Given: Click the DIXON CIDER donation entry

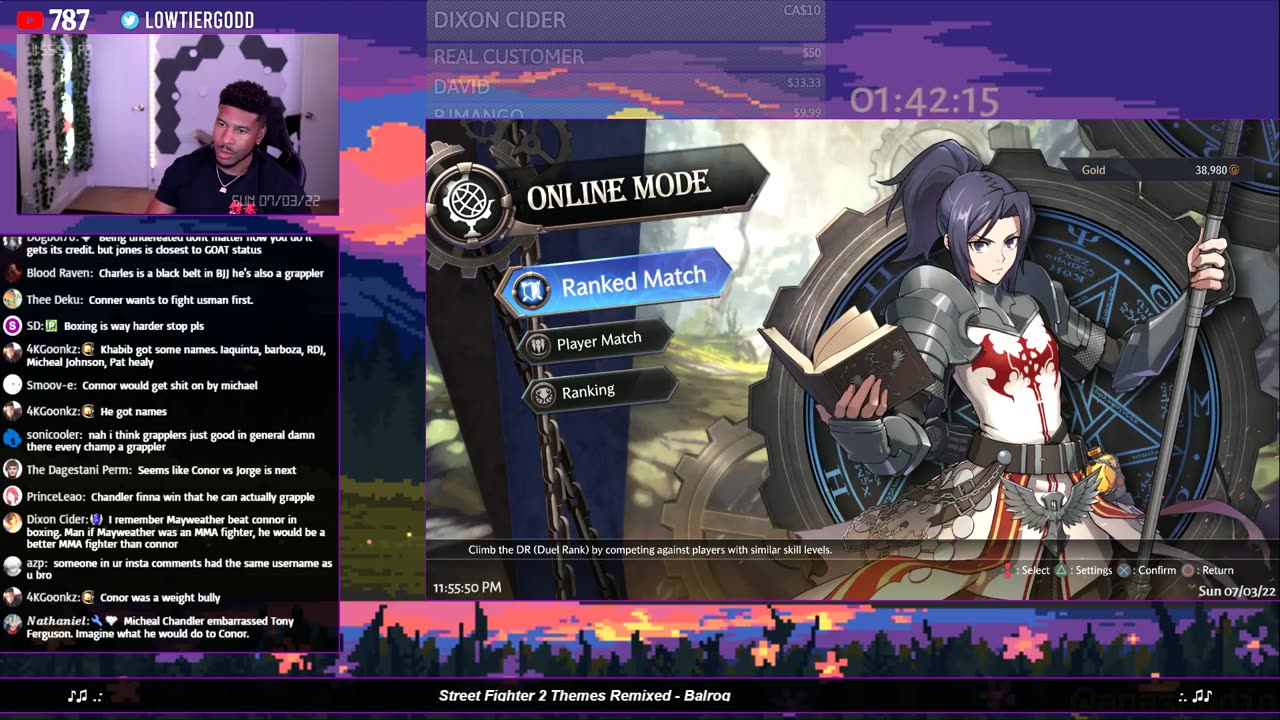Looking at the screenshot, I should pos(627,20).
